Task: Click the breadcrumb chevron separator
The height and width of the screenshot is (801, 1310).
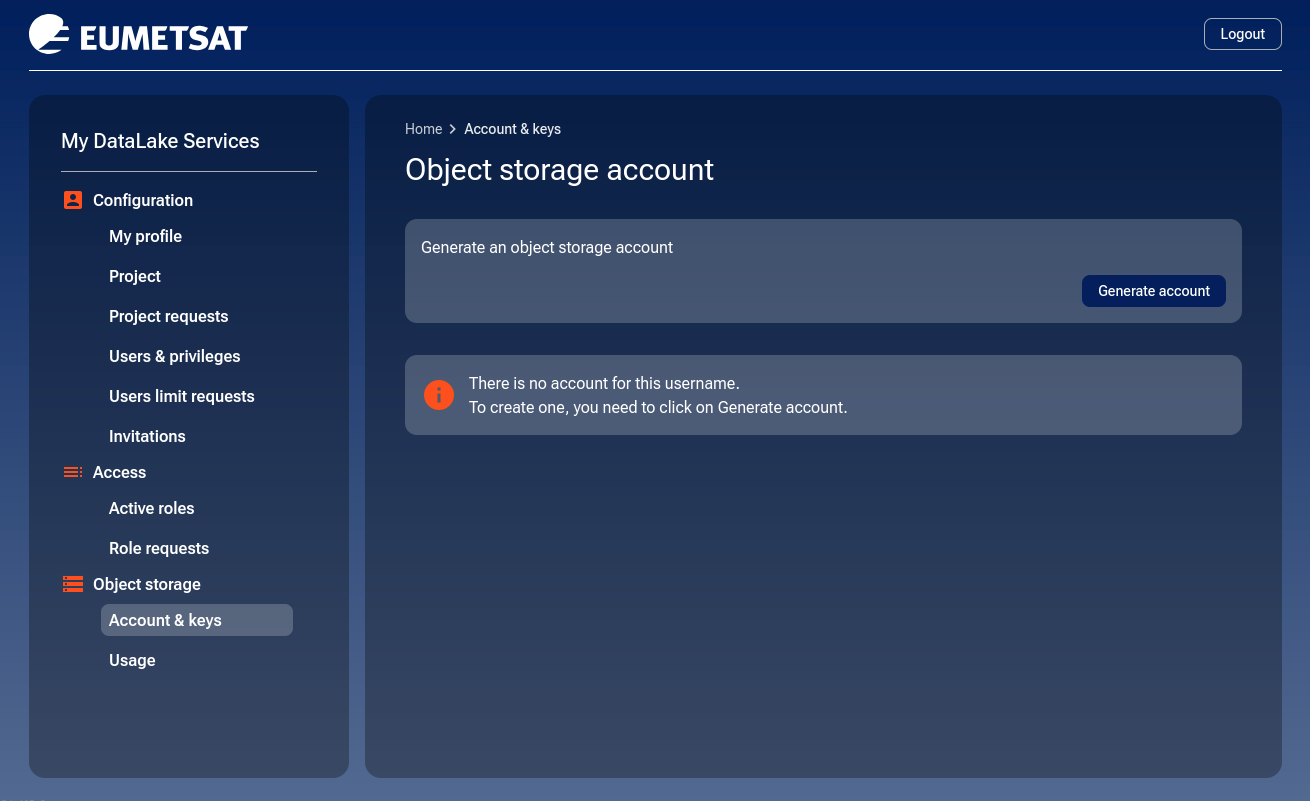Action: click(453, 129)
